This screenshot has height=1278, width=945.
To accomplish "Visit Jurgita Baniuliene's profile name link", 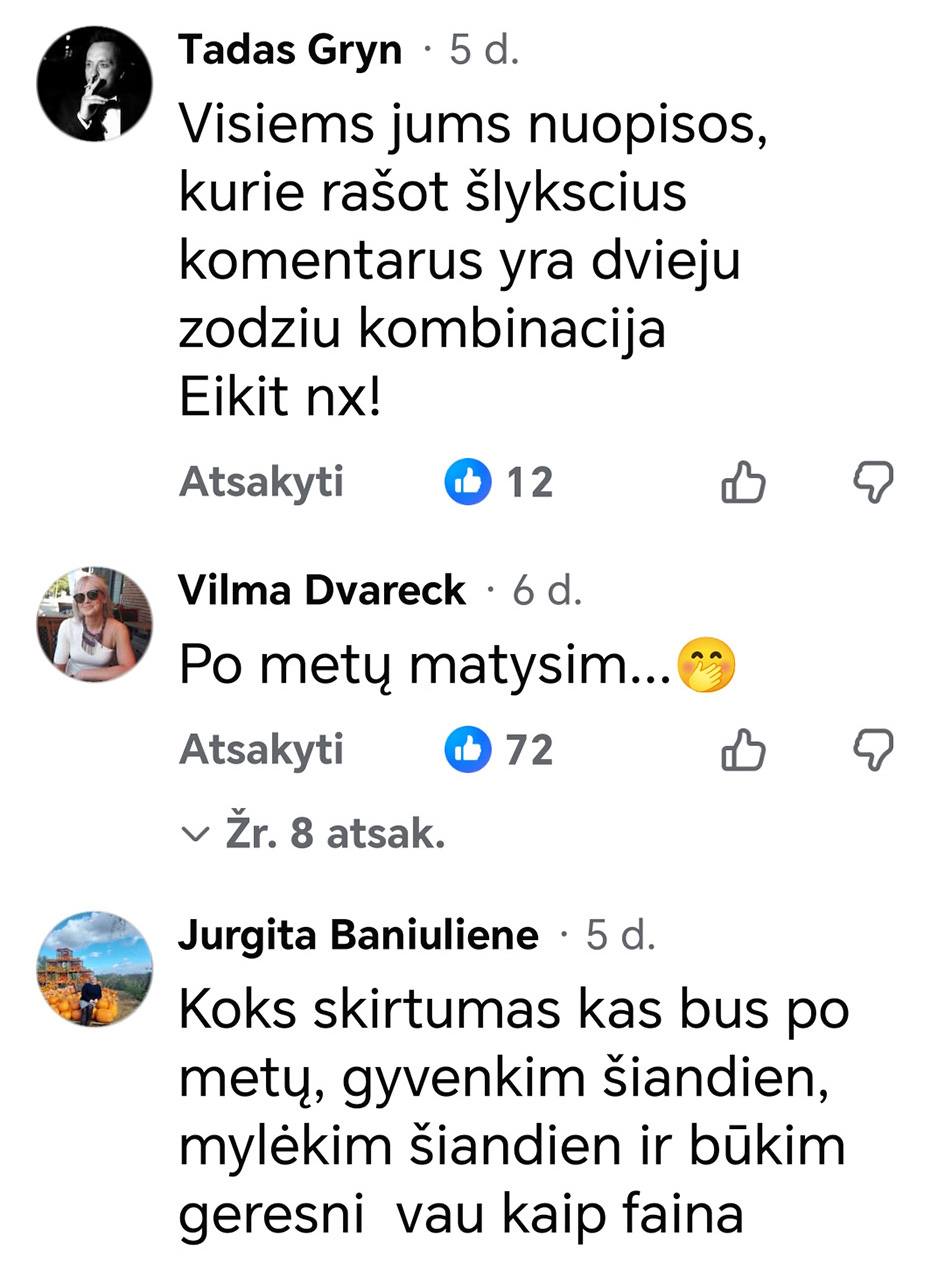I will click(358, 936).
